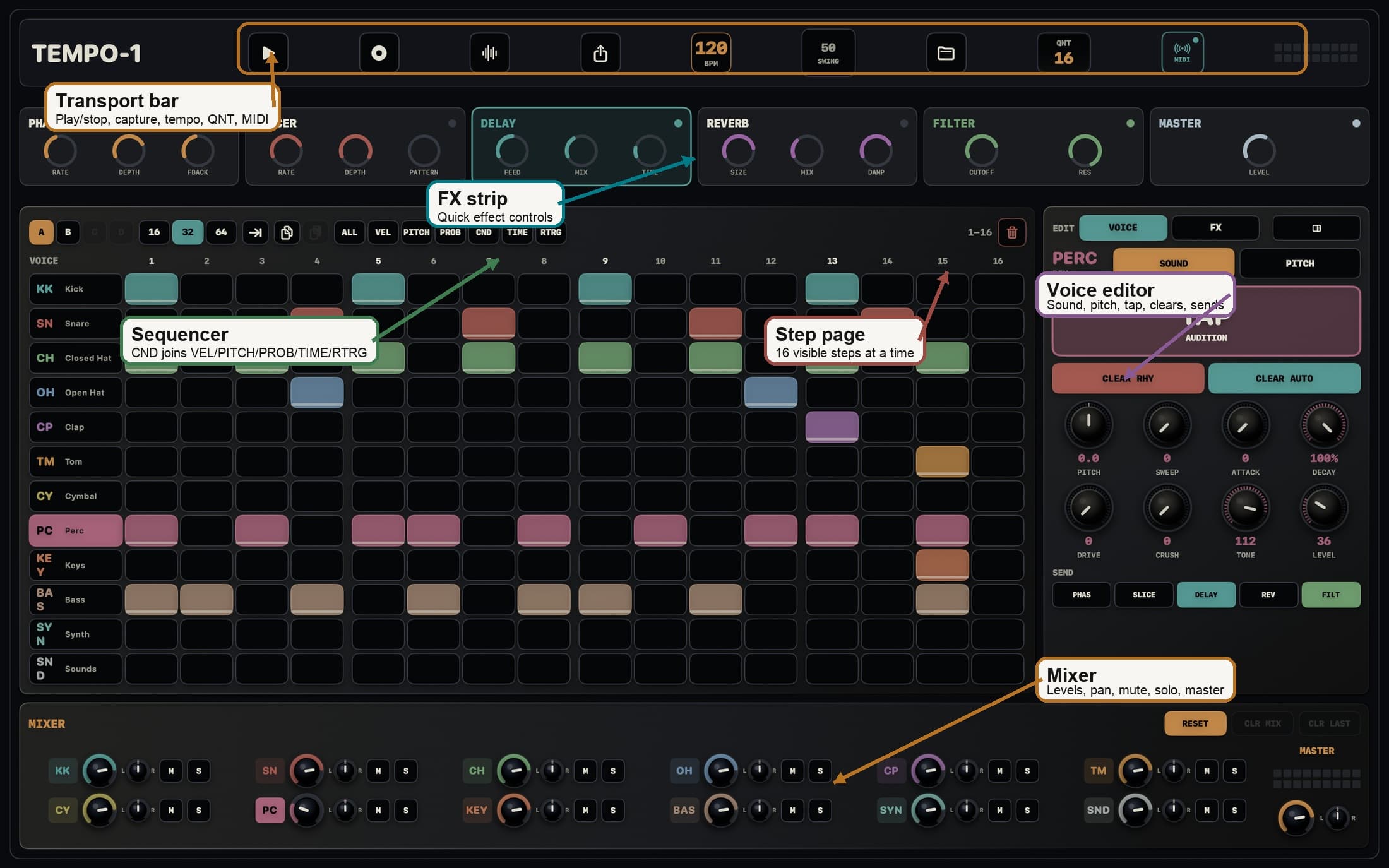Select pattern A
Viewport: 1389px width, 868px height.
coord(41,232)
